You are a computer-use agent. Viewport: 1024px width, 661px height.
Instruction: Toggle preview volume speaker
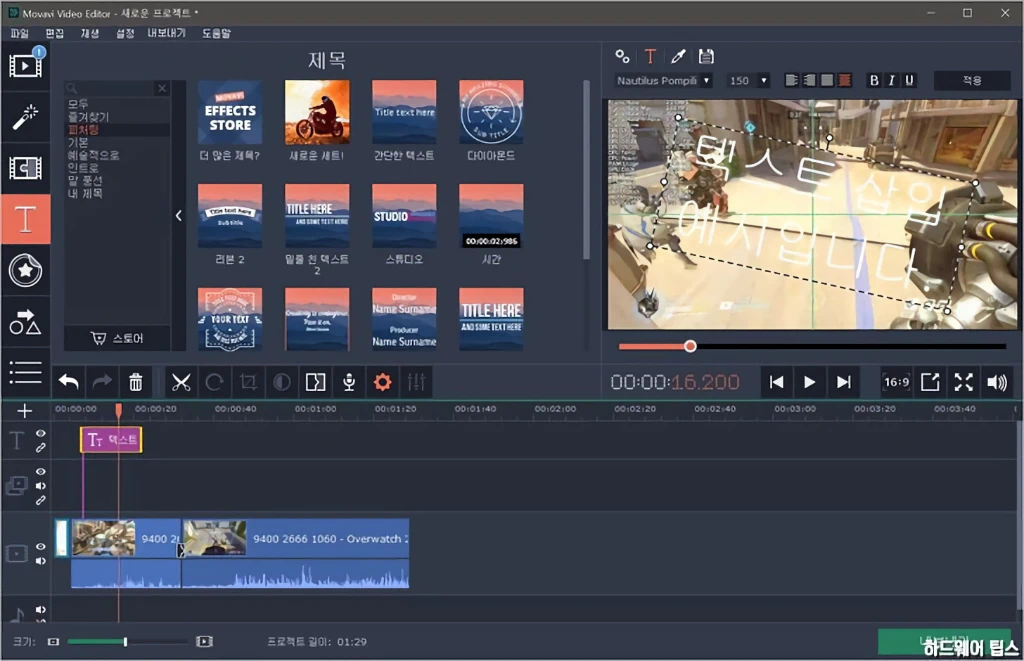[x=997, y=382]
